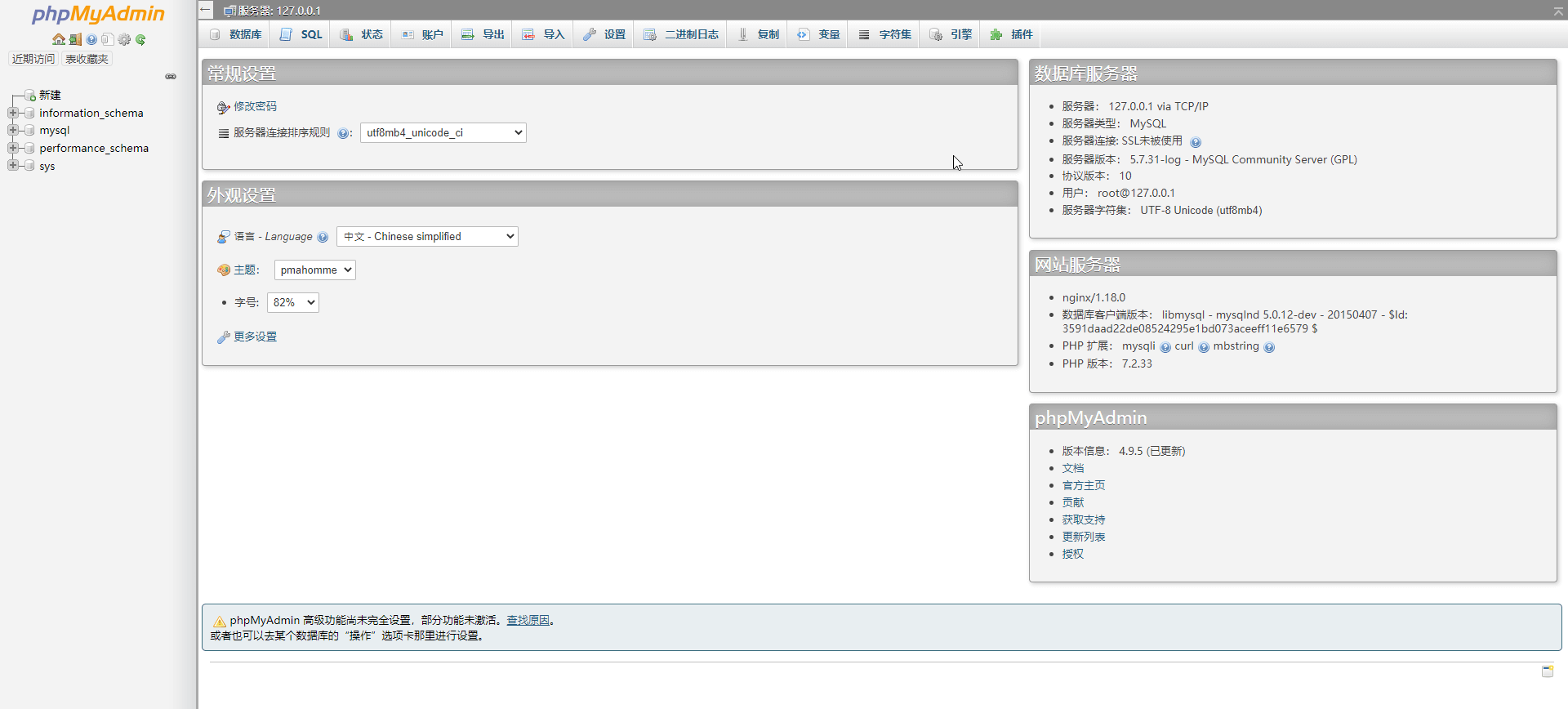The width and height of the screenshot is (1568, 709).
Task: Open the 导出 tab
Action: [x=483, y=34]
